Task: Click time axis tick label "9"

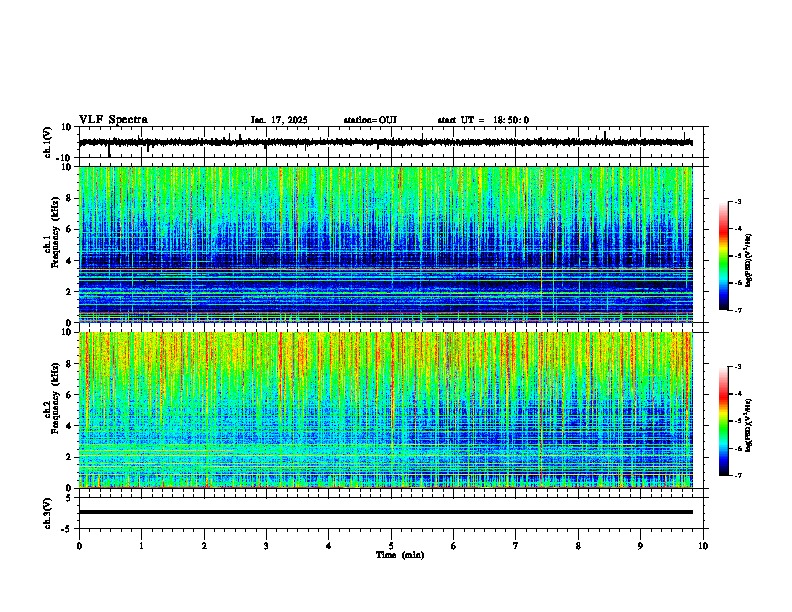Action: [x=640, y=546]
